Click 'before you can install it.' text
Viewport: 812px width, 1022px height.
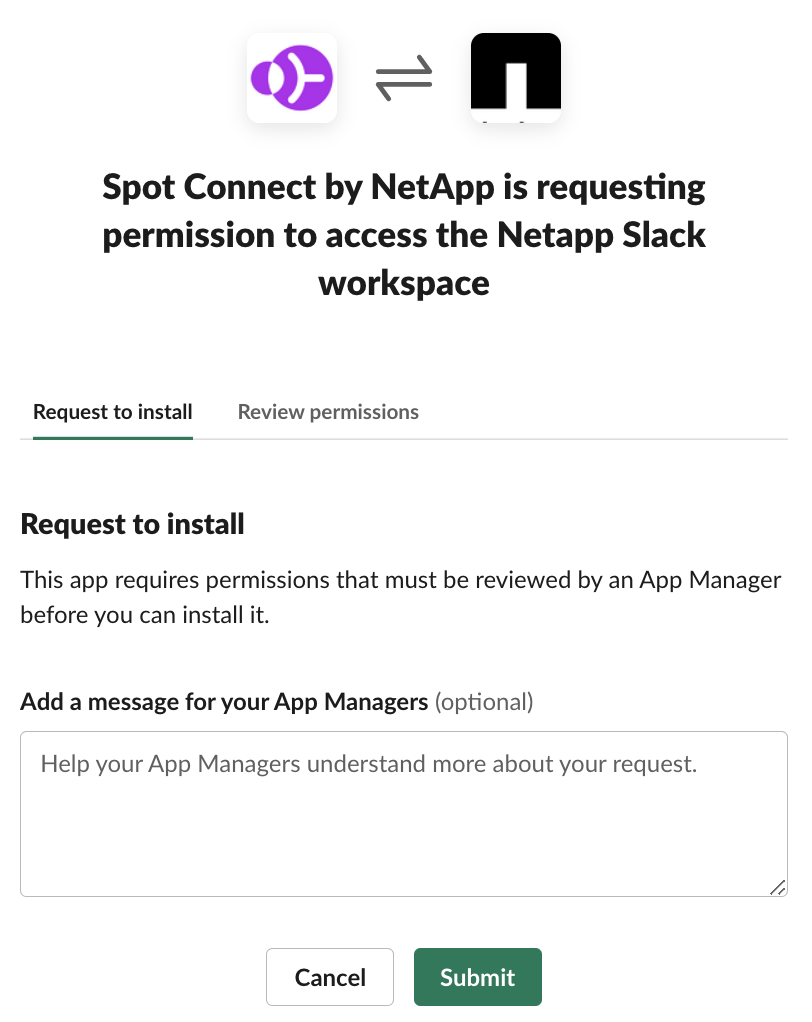click(145, 615)
